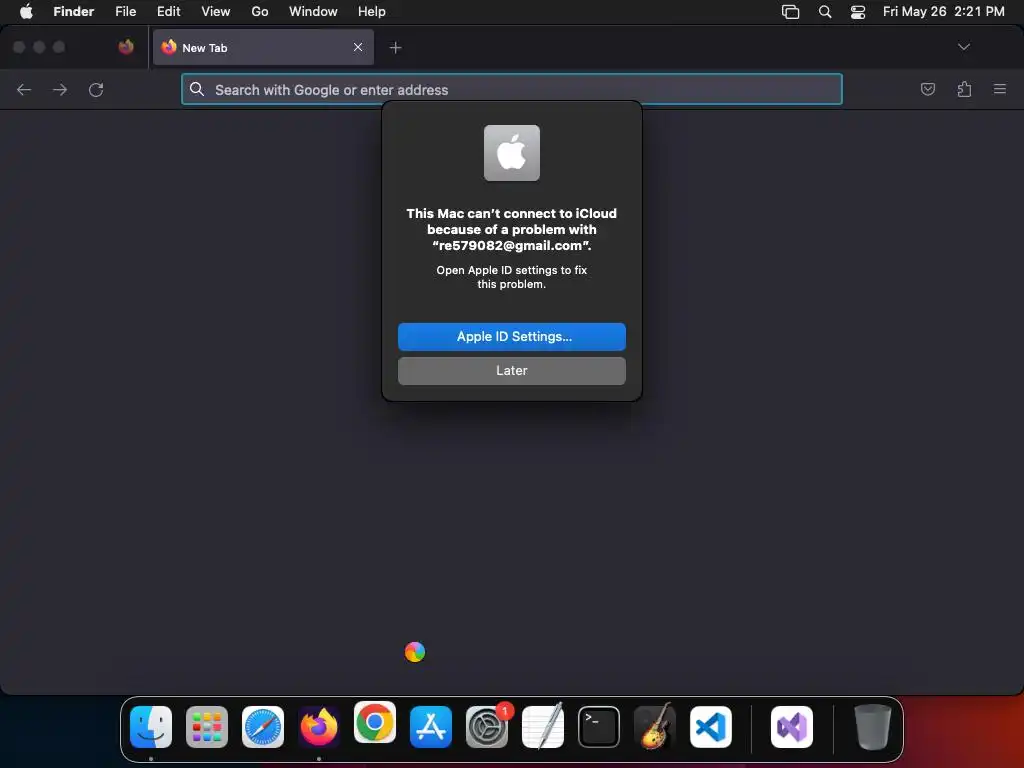Click the Firefox View icon beside the tab

(126, 47)
